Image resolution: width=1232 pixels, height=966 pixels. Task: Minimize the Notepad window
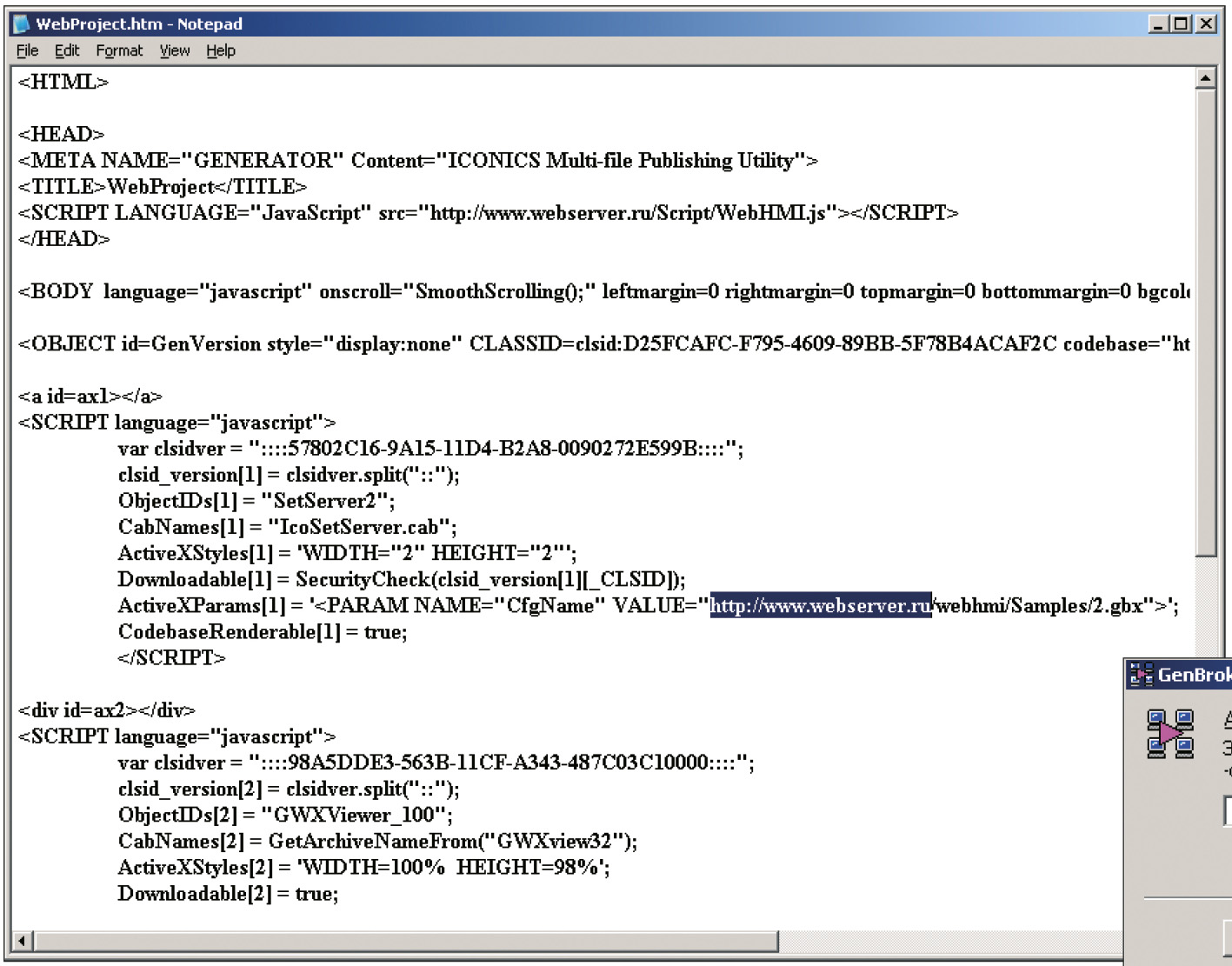coord(1158,24)
